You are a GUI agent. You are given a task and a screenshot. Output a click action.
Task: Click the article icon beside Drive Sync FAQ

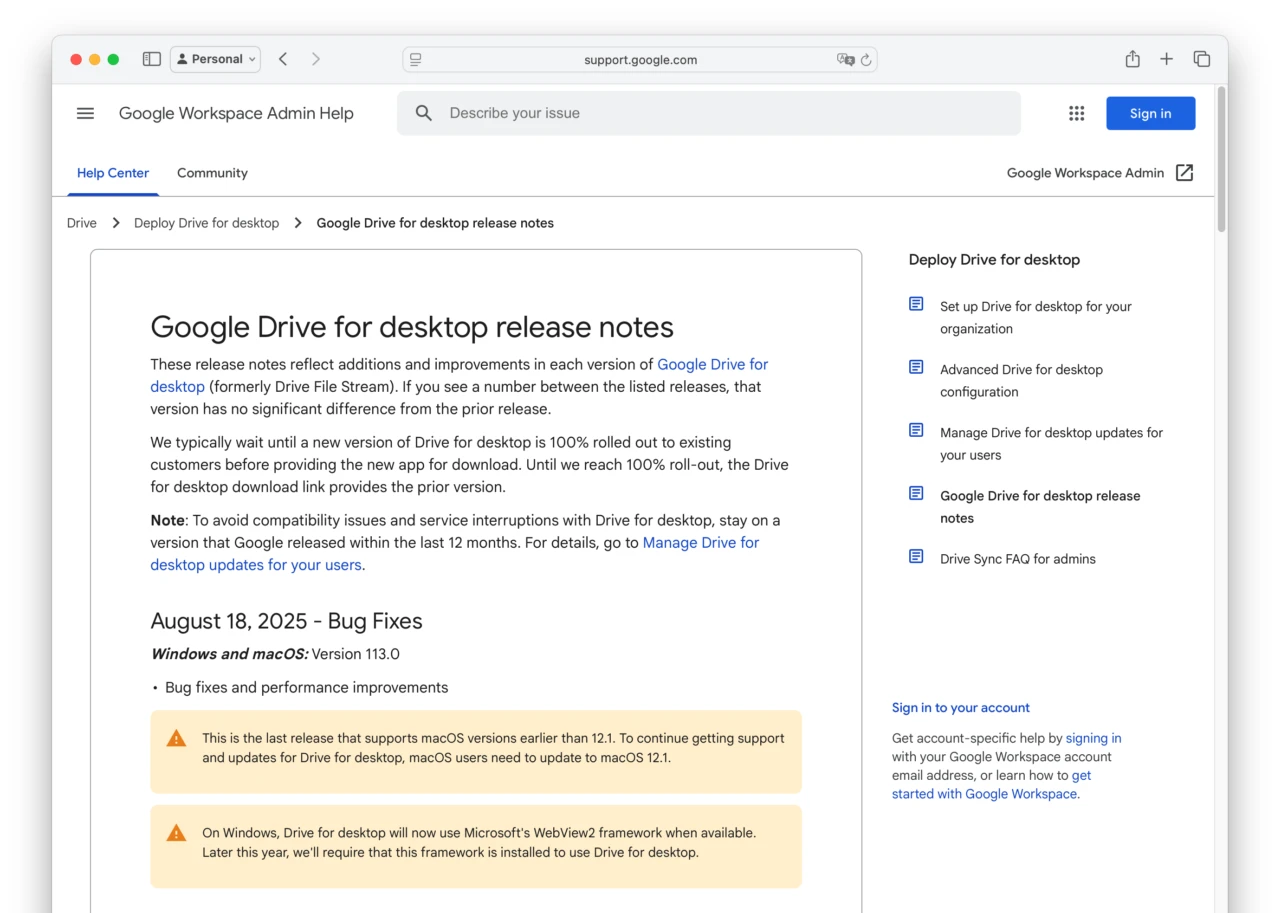915,556
